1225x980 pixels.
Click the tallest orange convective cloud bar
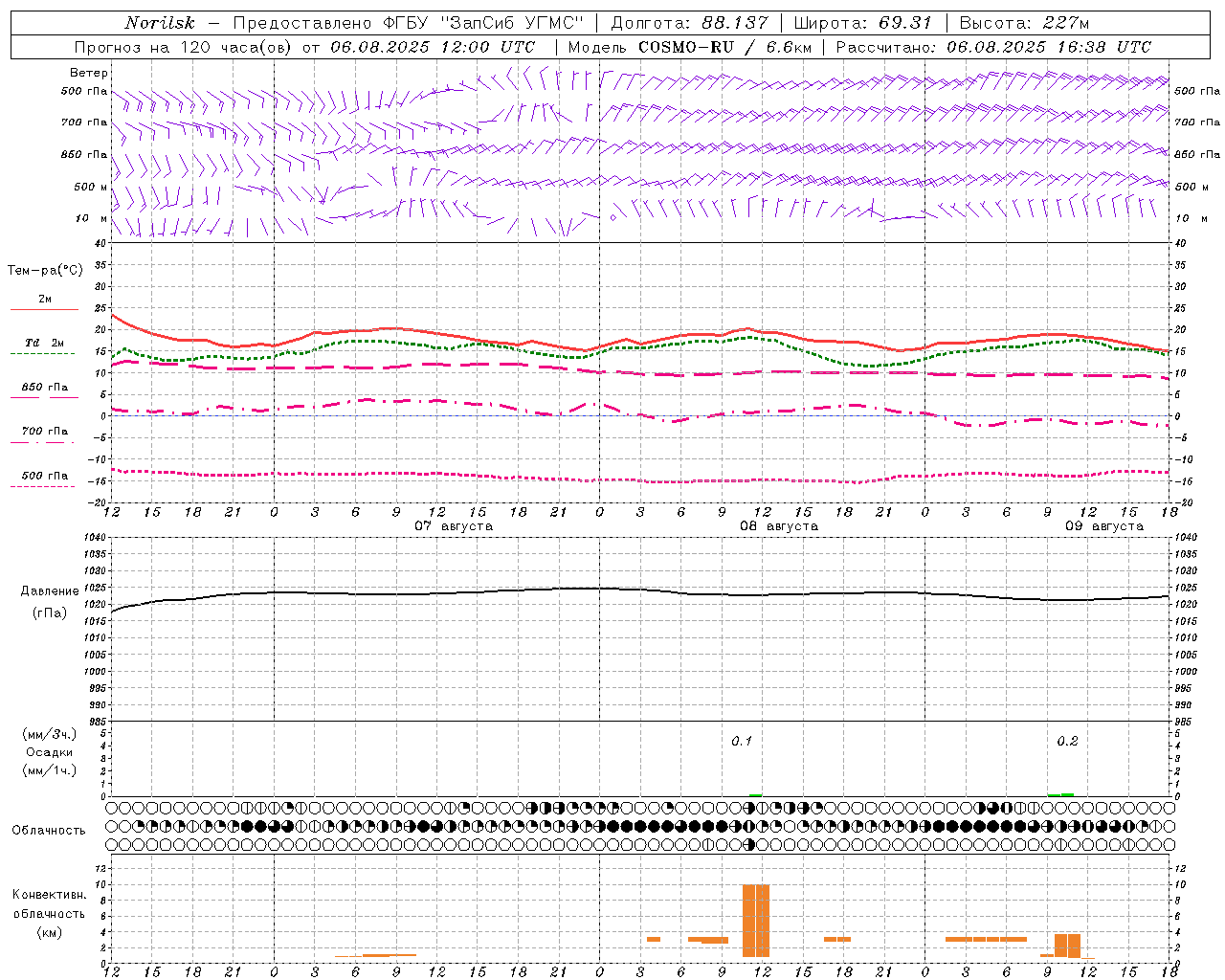[756, 921]
